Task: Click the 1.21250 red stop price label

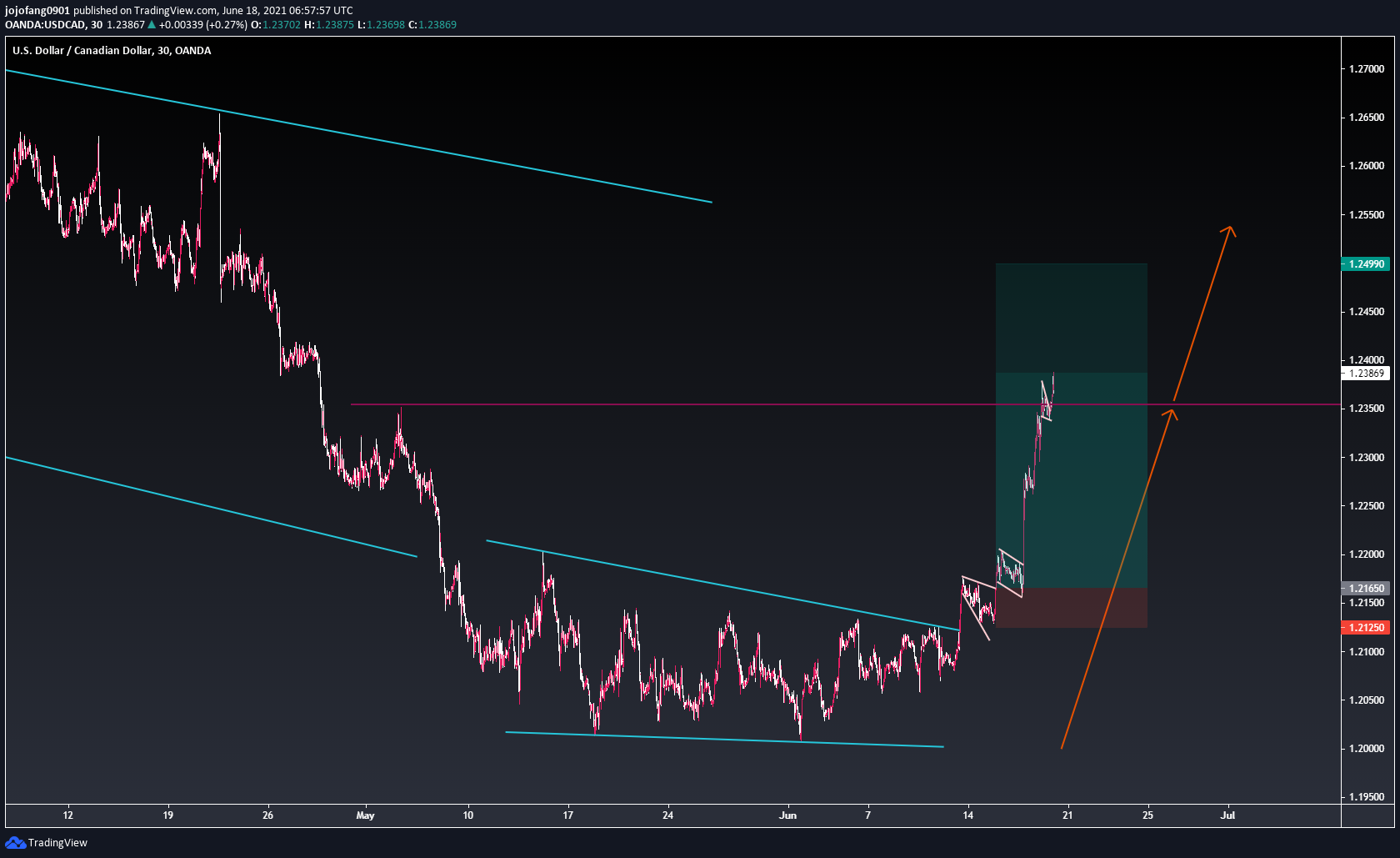Action: coord(1365,628)
